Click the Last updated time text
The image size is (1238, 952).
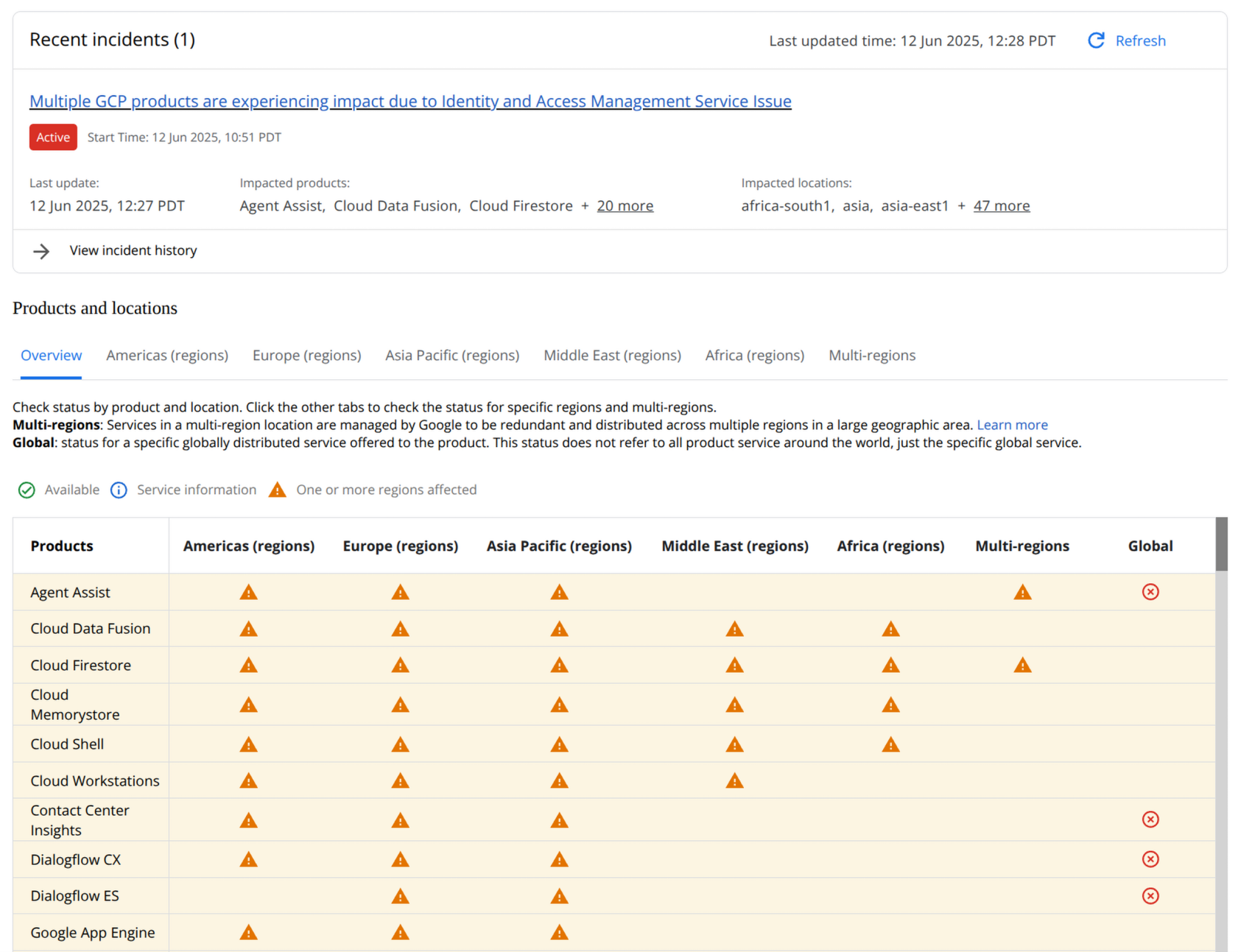pos(912,41)
